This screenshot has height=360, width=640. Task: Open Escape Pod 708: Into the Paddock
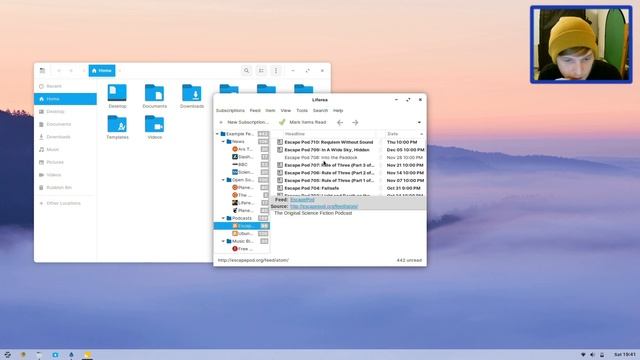[321, 158]
